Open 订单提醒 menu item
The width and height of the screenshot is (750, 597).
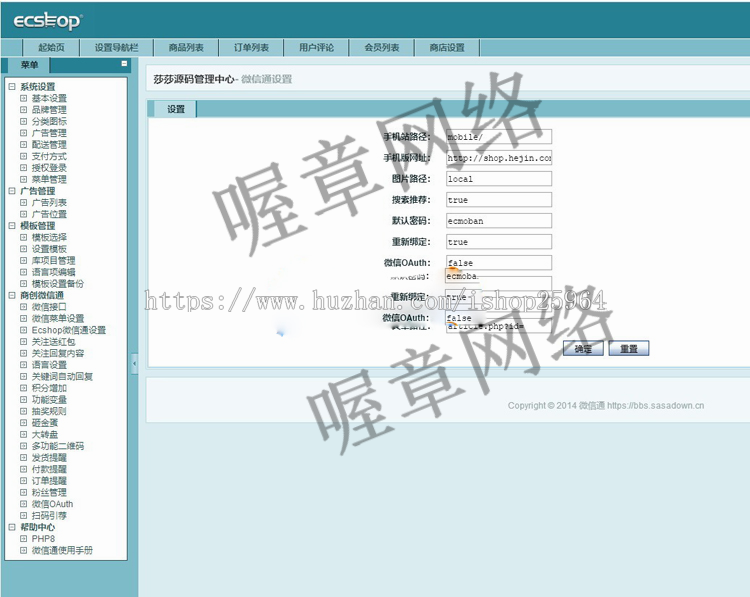(49, 481)
